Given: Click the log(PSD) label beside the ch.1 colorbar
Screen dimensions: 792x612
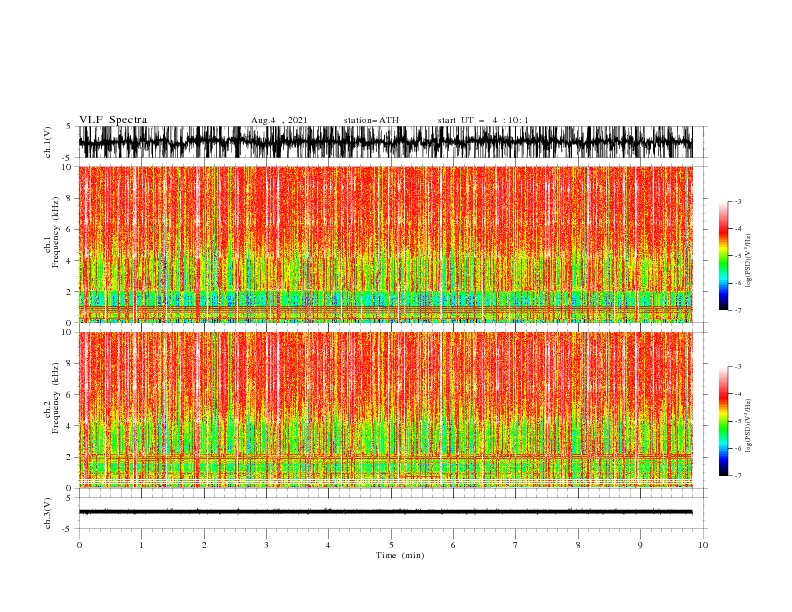Looking at the screenshot, I should click(x=749, y=261).
